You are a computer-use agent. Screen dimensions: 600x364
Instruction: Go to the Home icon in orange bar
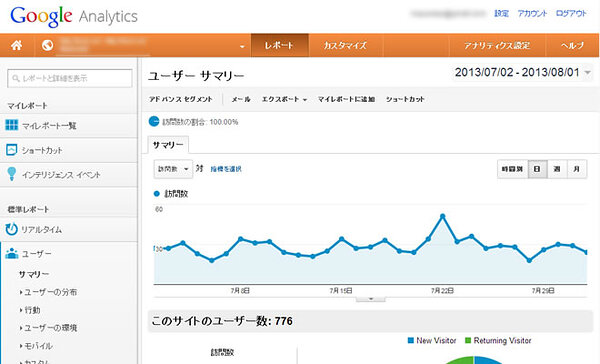tap(16, 46)
